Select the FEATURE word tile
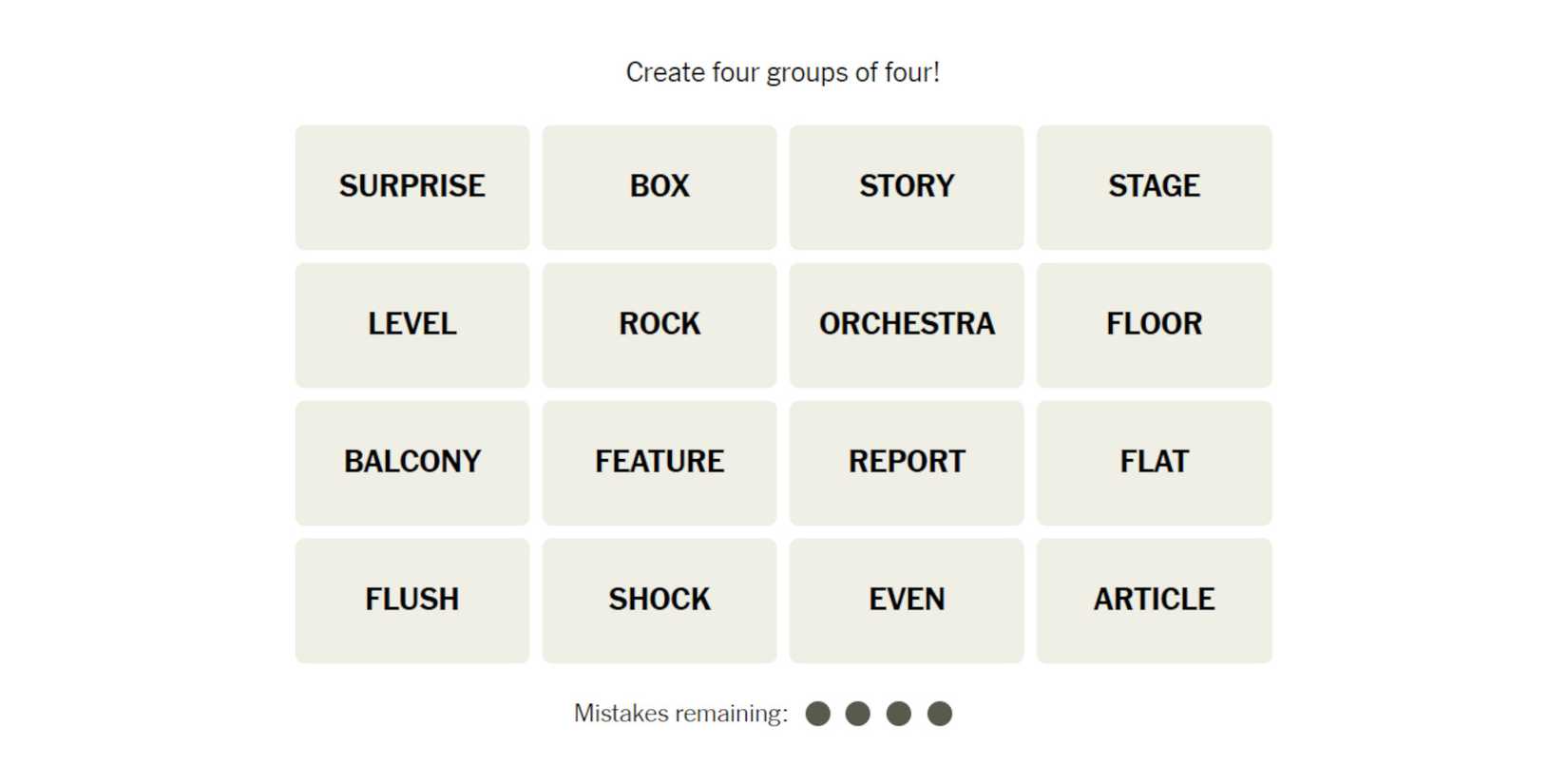Image resolution: width=1568 pixels, height=784 pixels. click(660, 463)
